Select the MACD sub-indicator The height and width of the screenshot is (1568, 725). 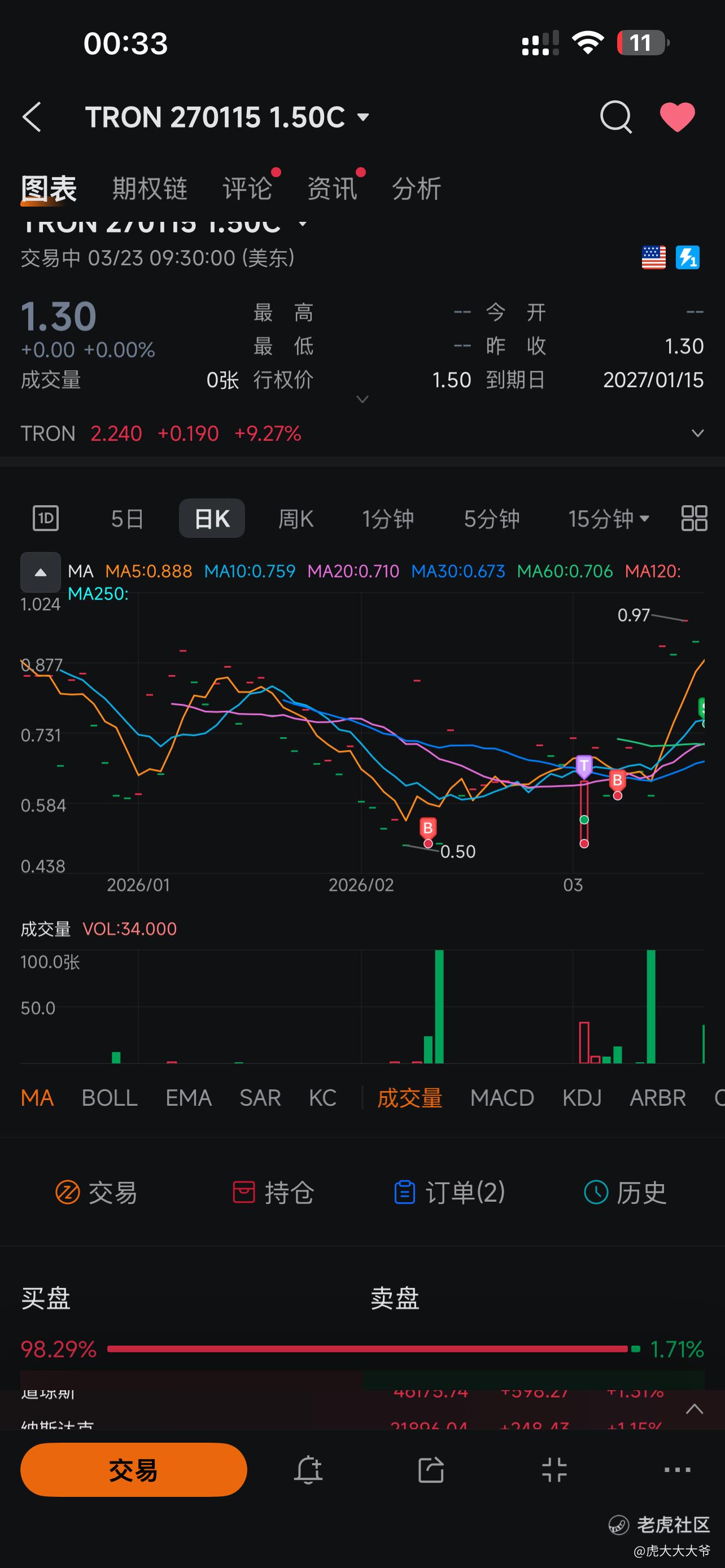(x=502, y=1098)
